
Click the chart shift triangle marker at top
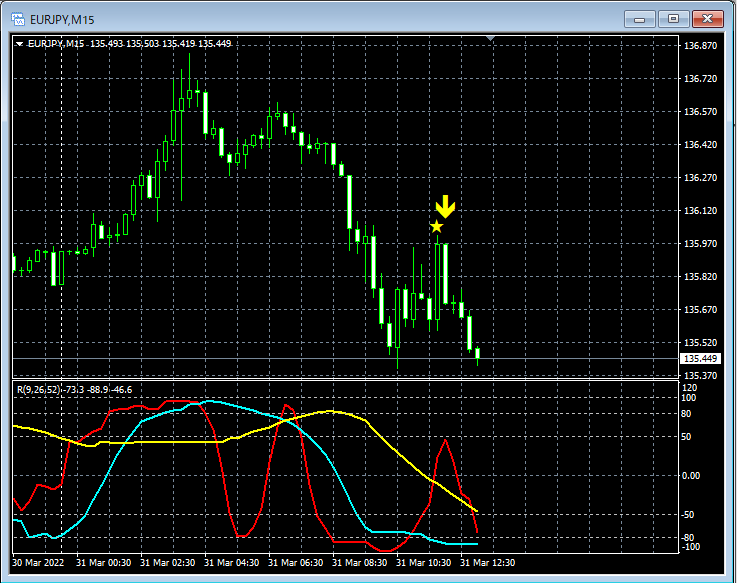[x=490, y=38]
